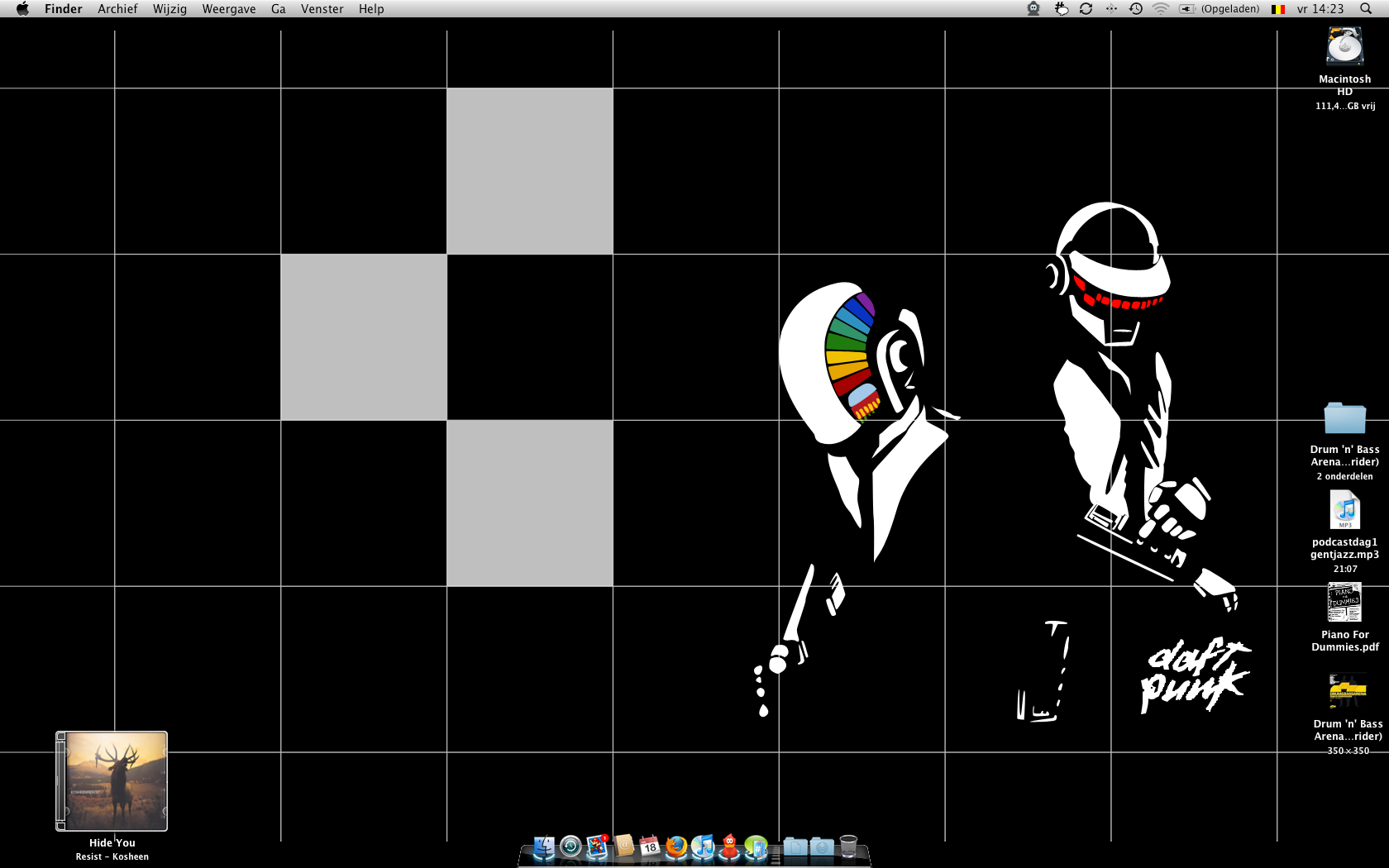The image size is (1389, 868).
Task: Click the Opgeladen battery status text
Action: click(x=1230, y=9)
